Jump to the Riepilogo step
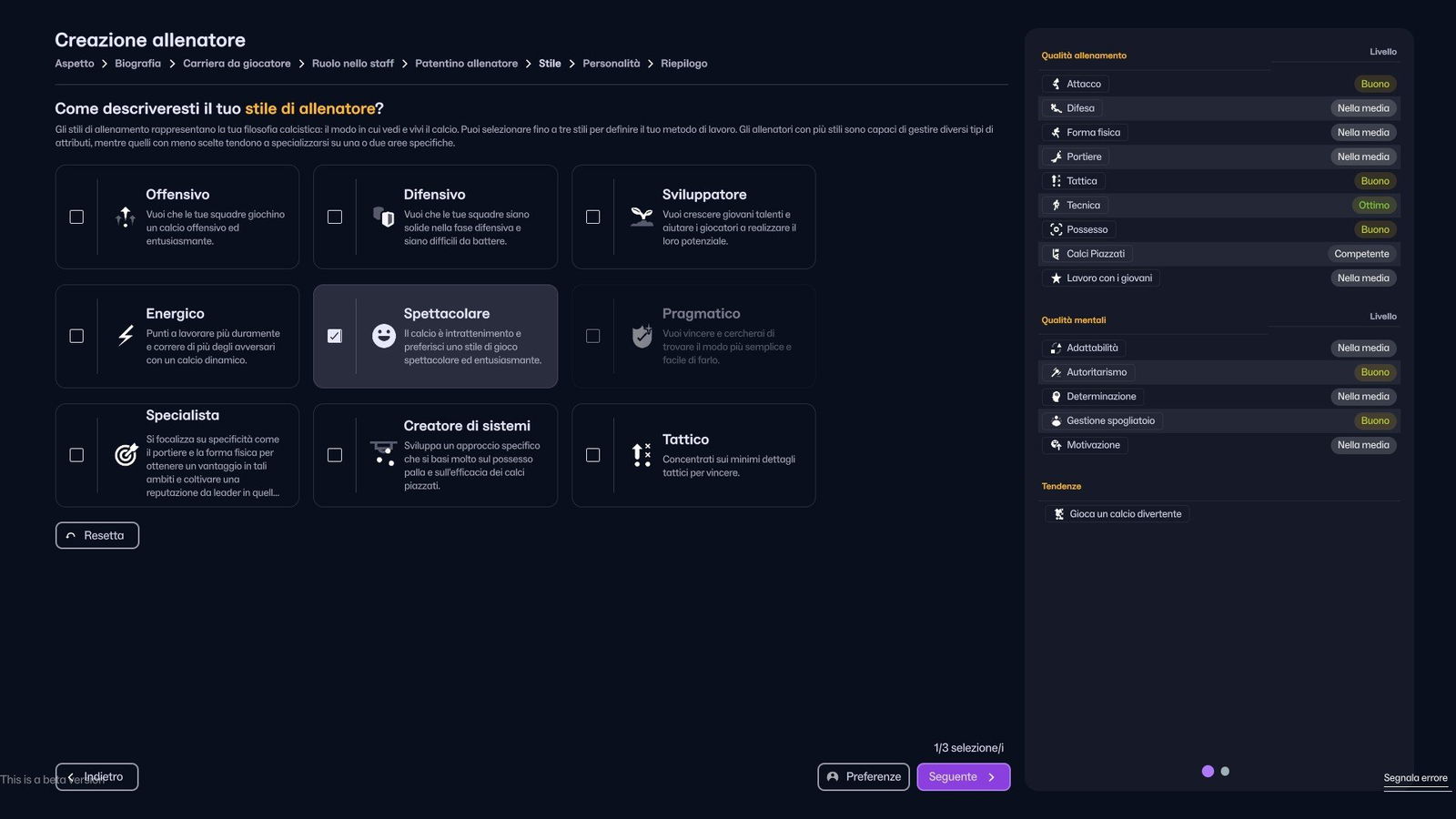This screenshot has height=819, width=1456. pos(683,64)
